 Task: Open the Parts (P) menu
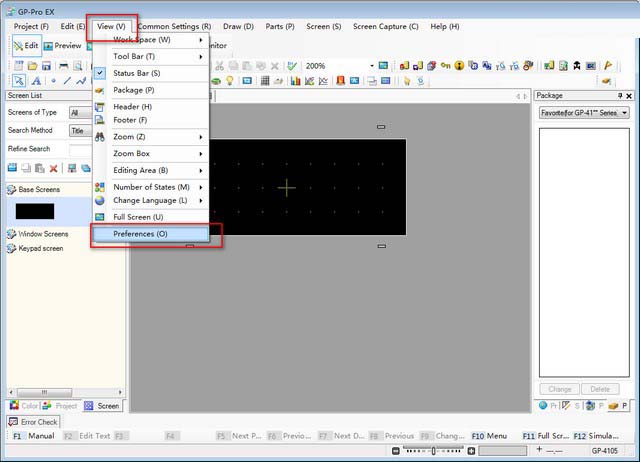pos(280,27)
